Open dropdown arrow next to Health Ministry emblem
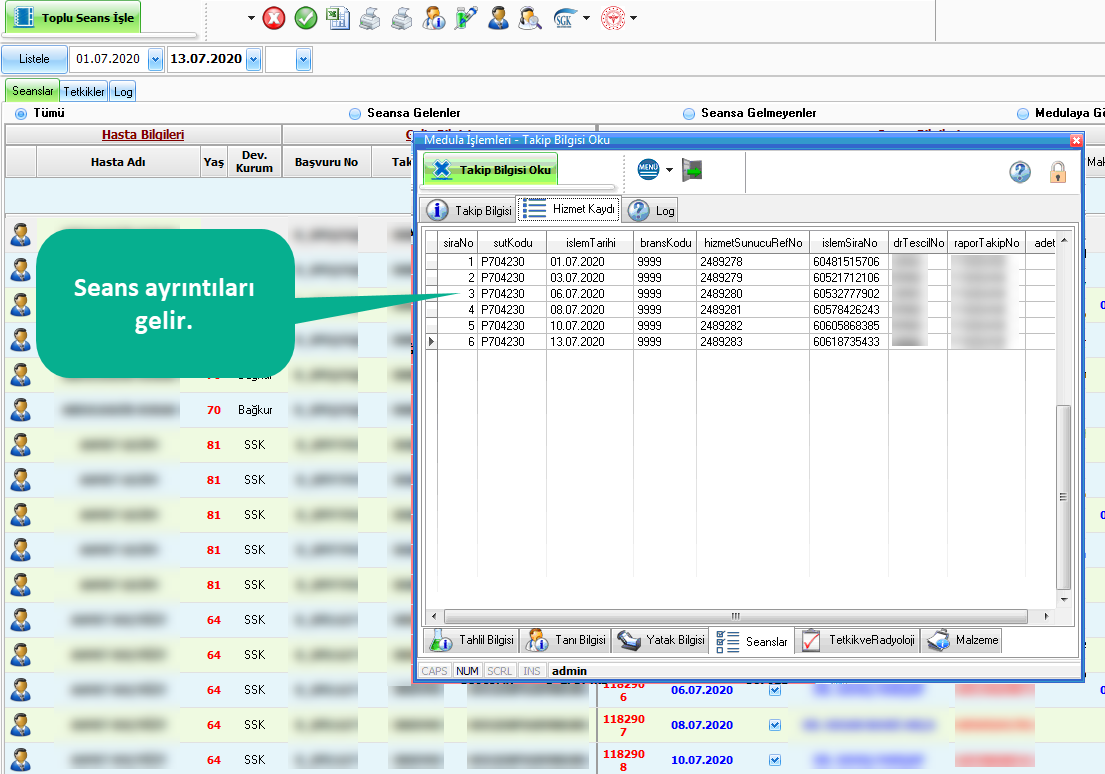Viewport: 1105px width, 774px height. [x=634, y=18]
